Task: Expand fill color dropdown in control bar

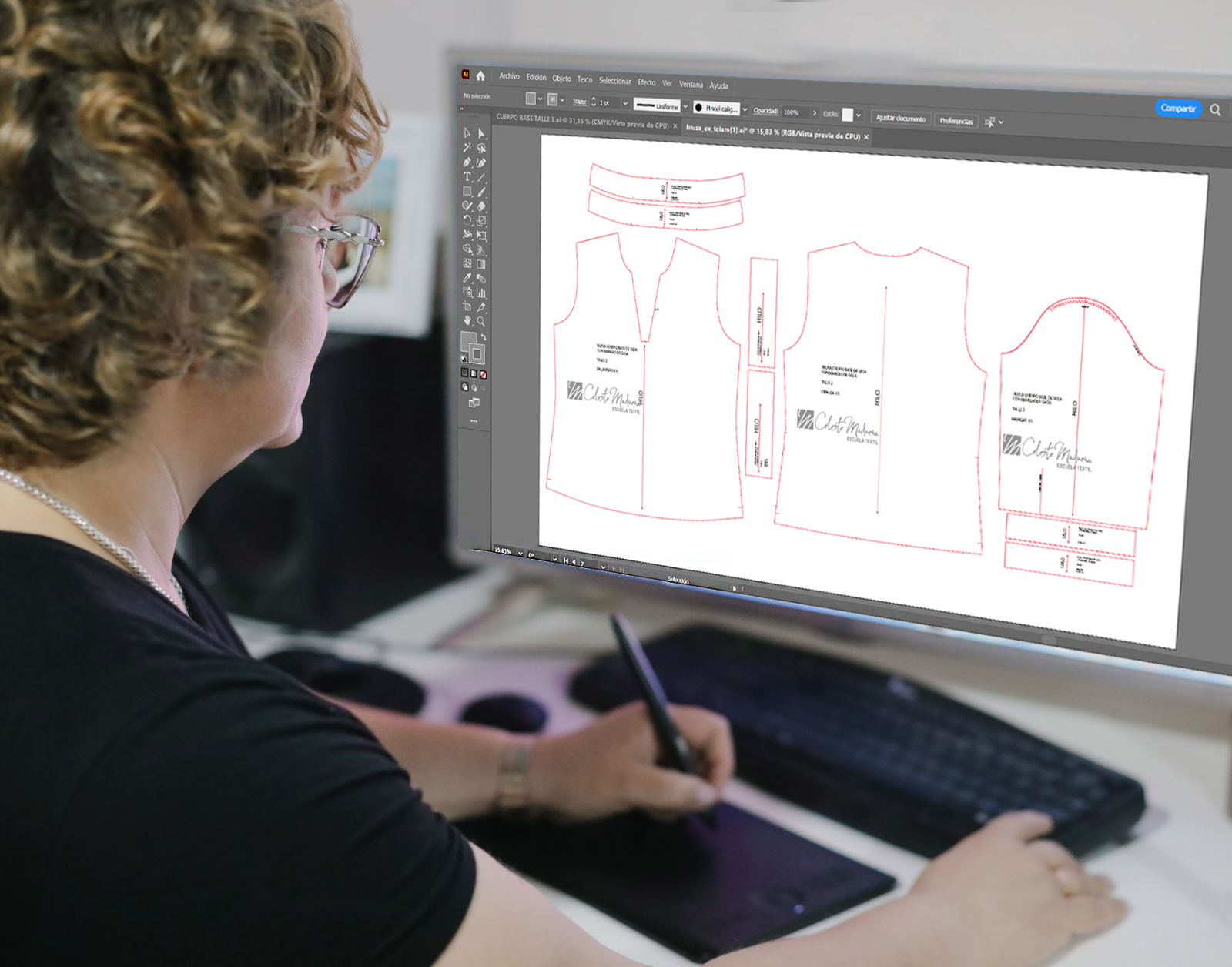Action: (541, 99)
